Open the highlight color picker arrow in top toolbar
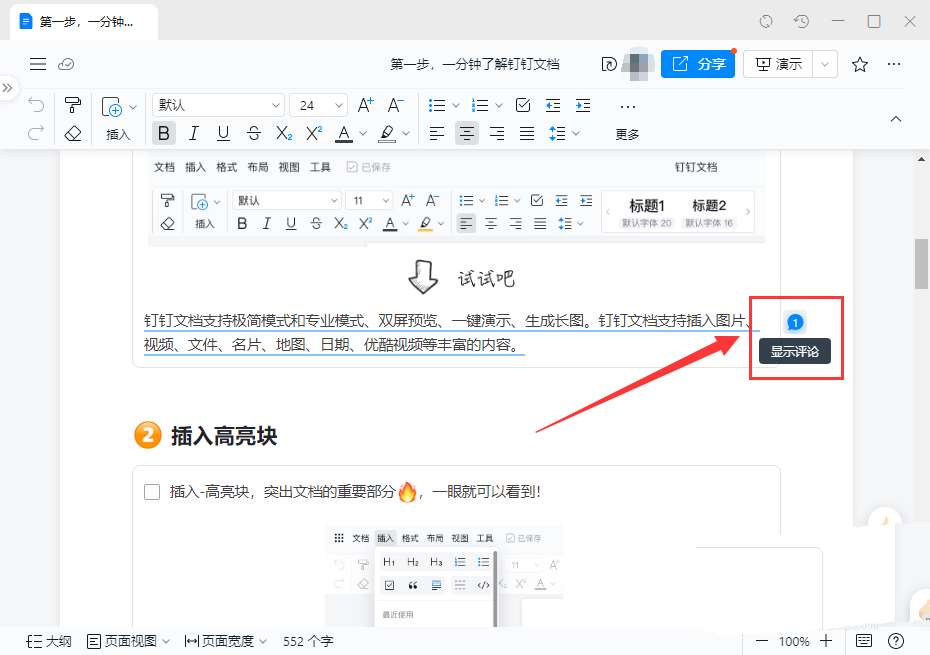930x655 pixels. click(x=406, y=133)
